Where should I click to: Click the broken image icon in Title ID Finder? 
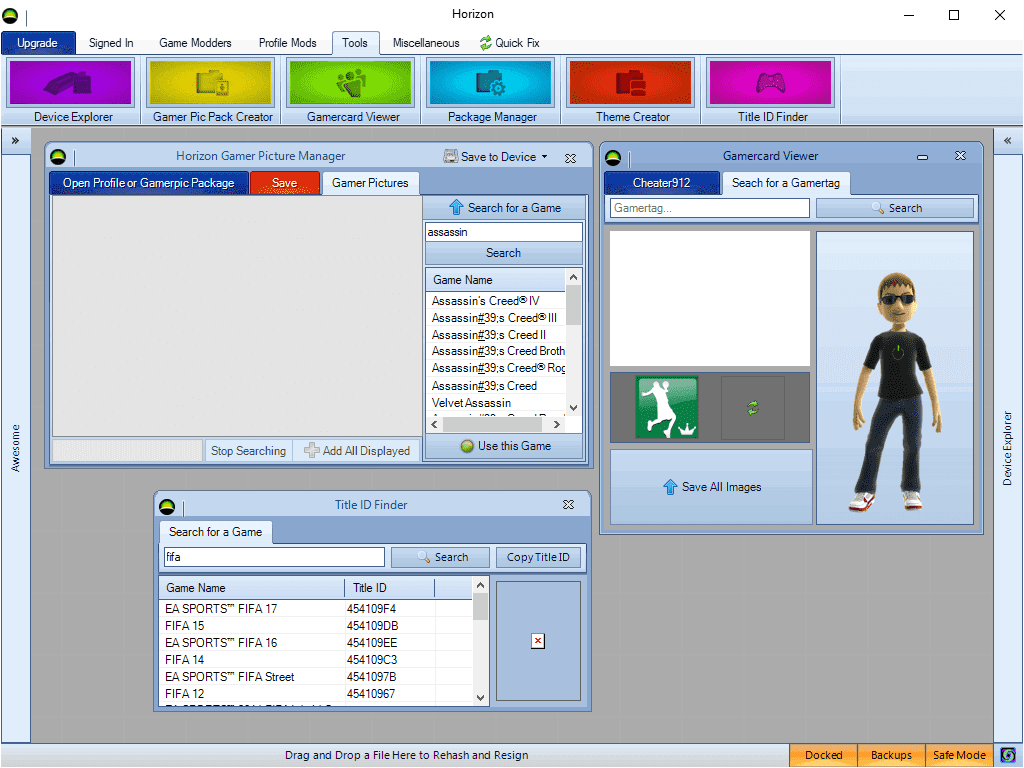click(537, 641)
